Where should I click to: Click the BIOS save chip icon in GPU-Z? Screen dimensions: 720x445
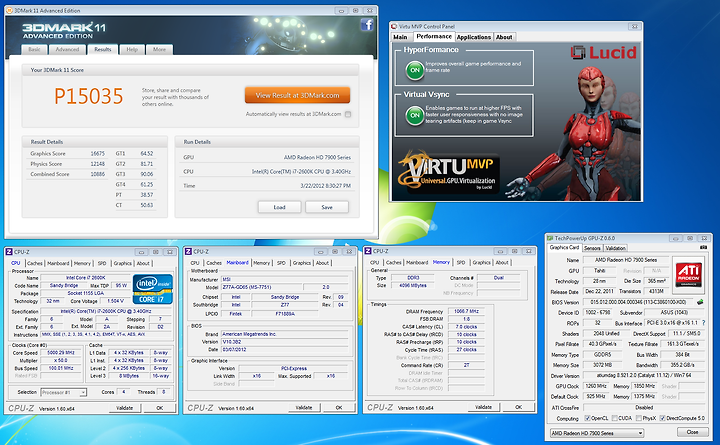pos(700,302)
